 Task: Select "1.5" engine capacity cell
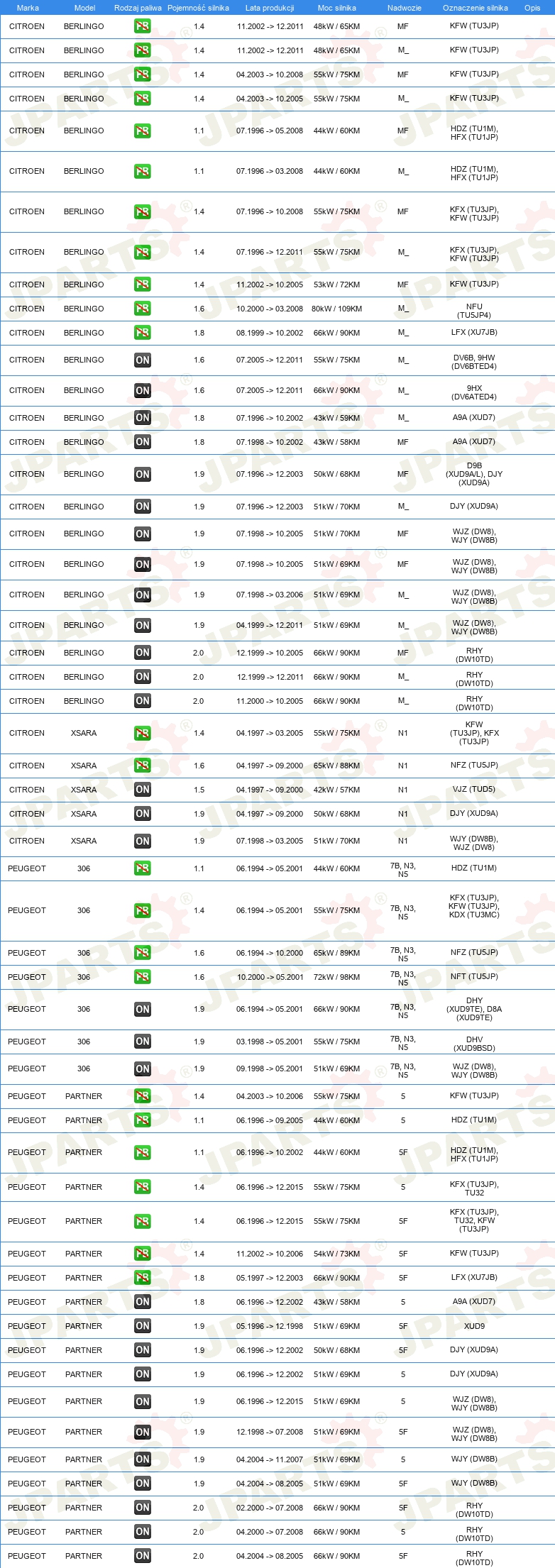199,790
